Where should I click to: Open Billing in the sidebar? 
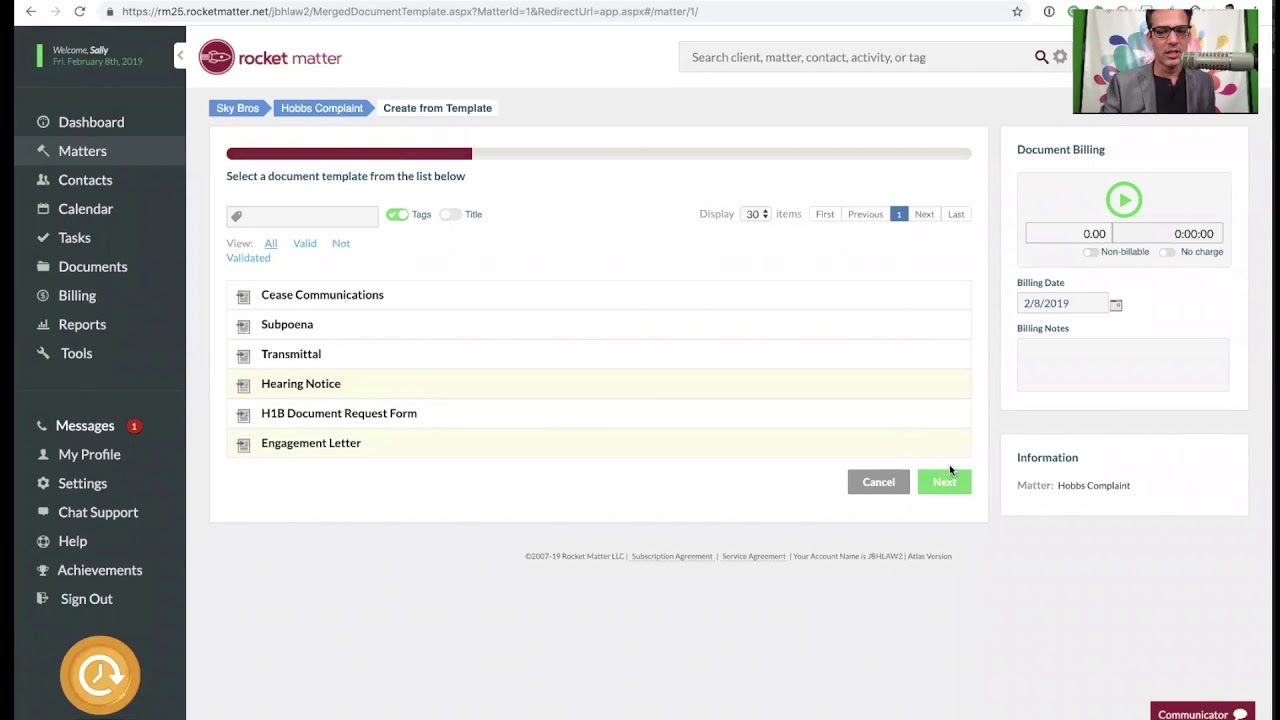point(77,296)
